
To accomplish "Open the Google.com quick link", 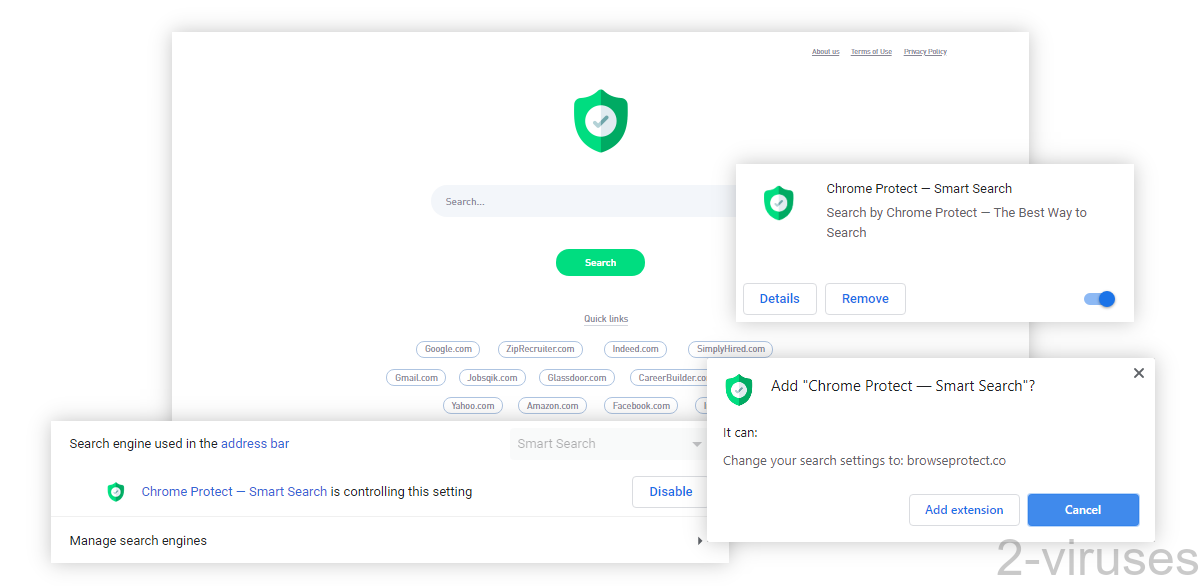I will pos(447,348).
